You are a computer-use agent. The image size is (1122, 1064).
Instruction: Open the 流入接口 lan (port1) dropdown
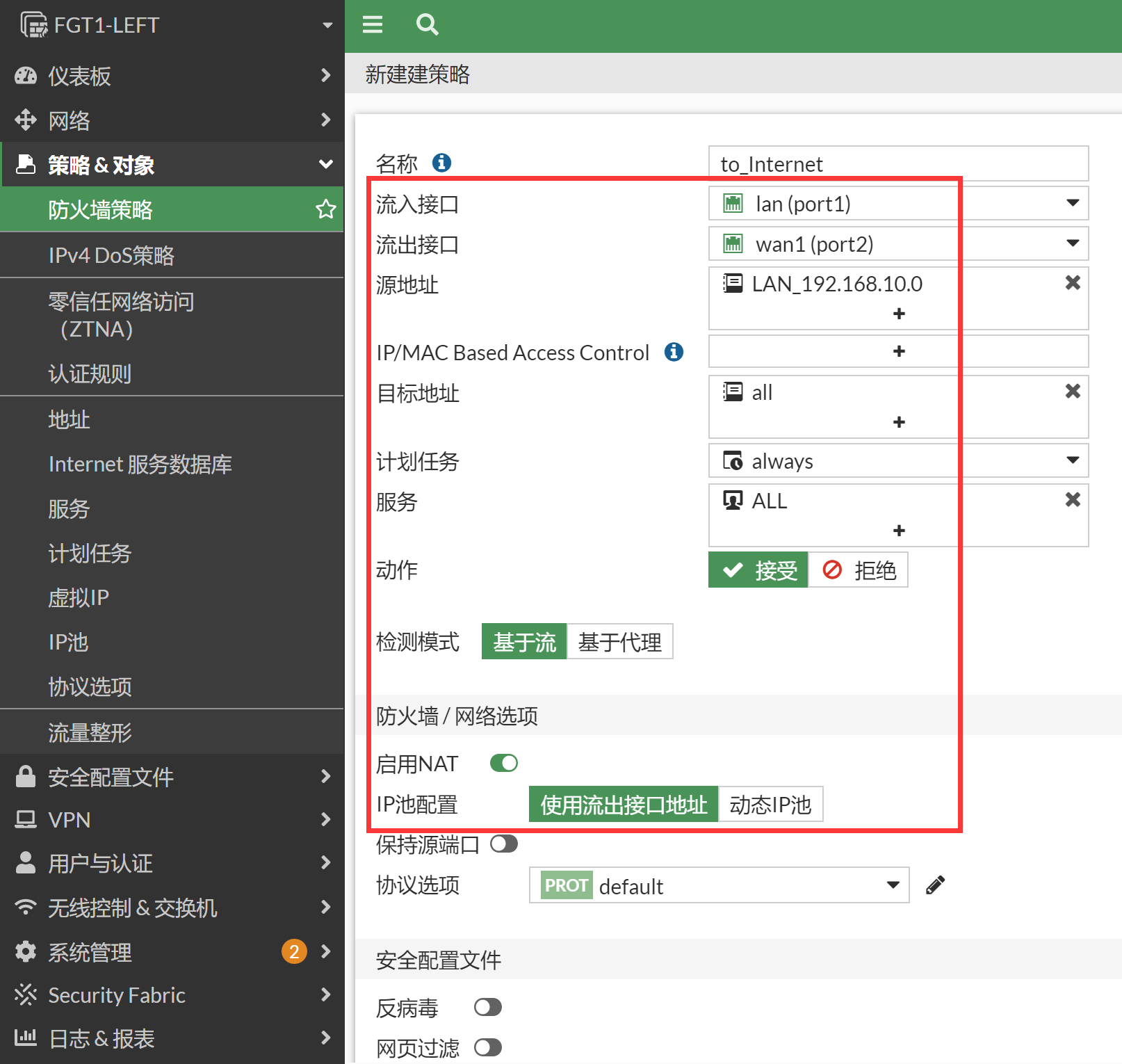(x=898, y=204)
